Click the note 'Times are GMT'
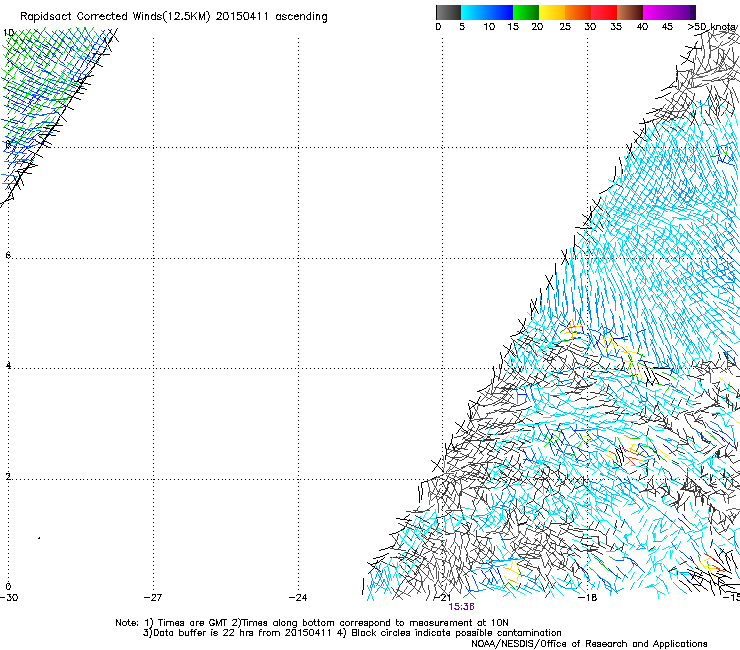 [193, 623]
